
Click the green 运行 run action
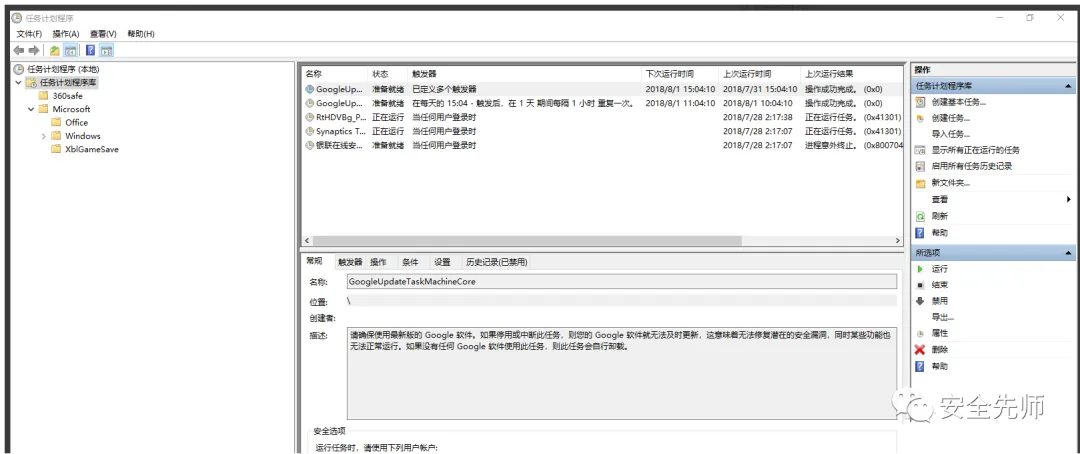point(939,269)
